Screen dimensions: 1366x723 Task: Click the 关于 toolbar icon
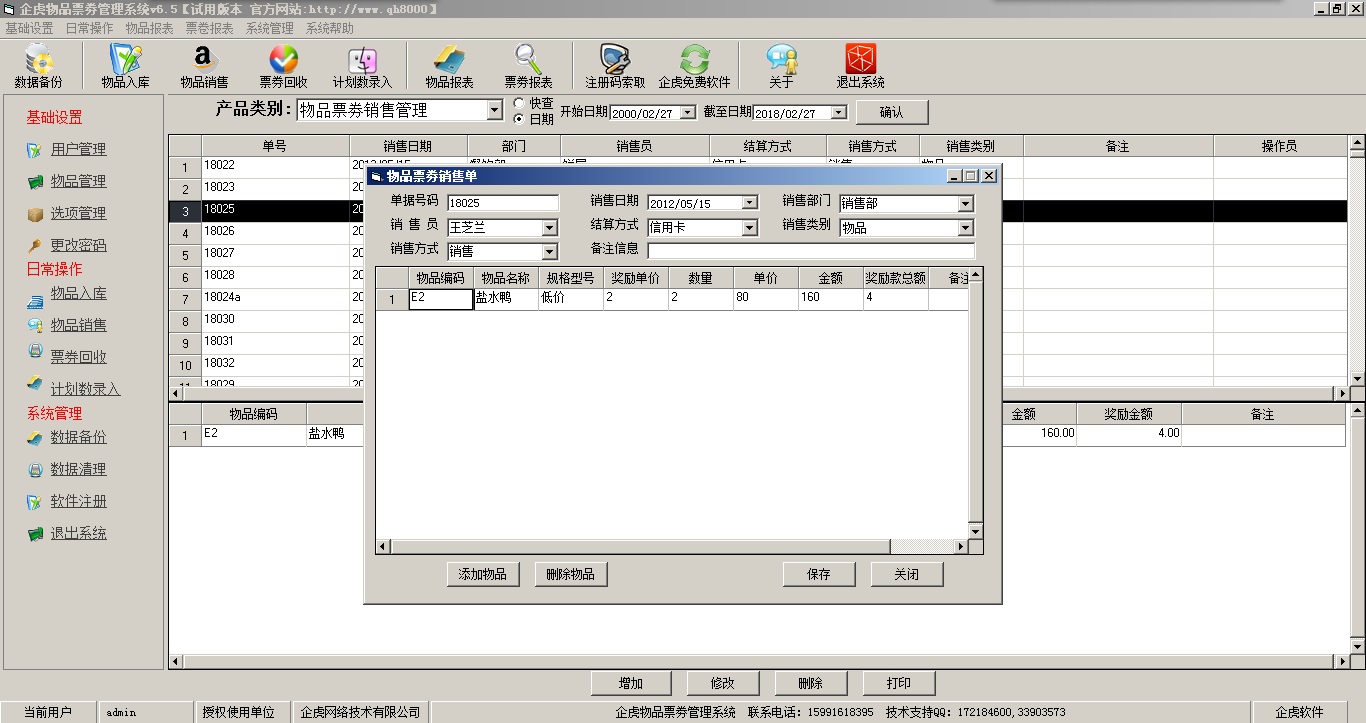(x=781, y=67)
